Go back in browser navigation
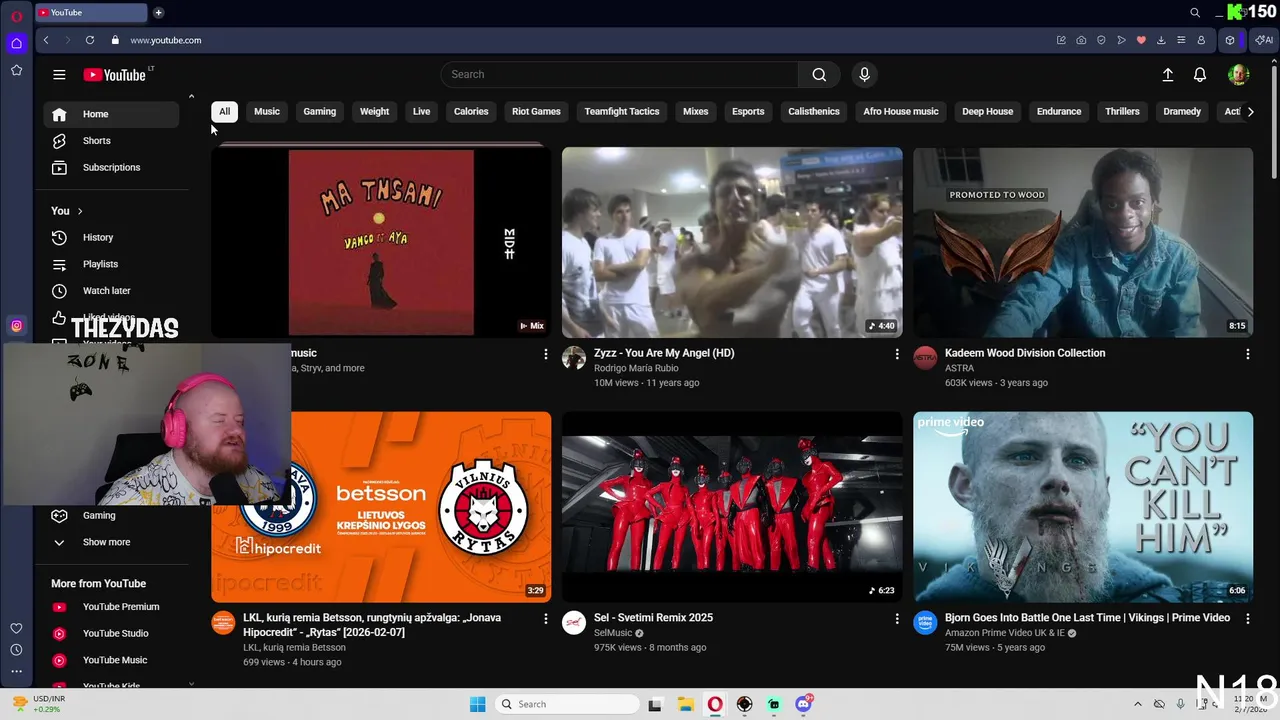Image resolution: width=1280 pixels, height=720 pixels. click(x=46, y=40)
